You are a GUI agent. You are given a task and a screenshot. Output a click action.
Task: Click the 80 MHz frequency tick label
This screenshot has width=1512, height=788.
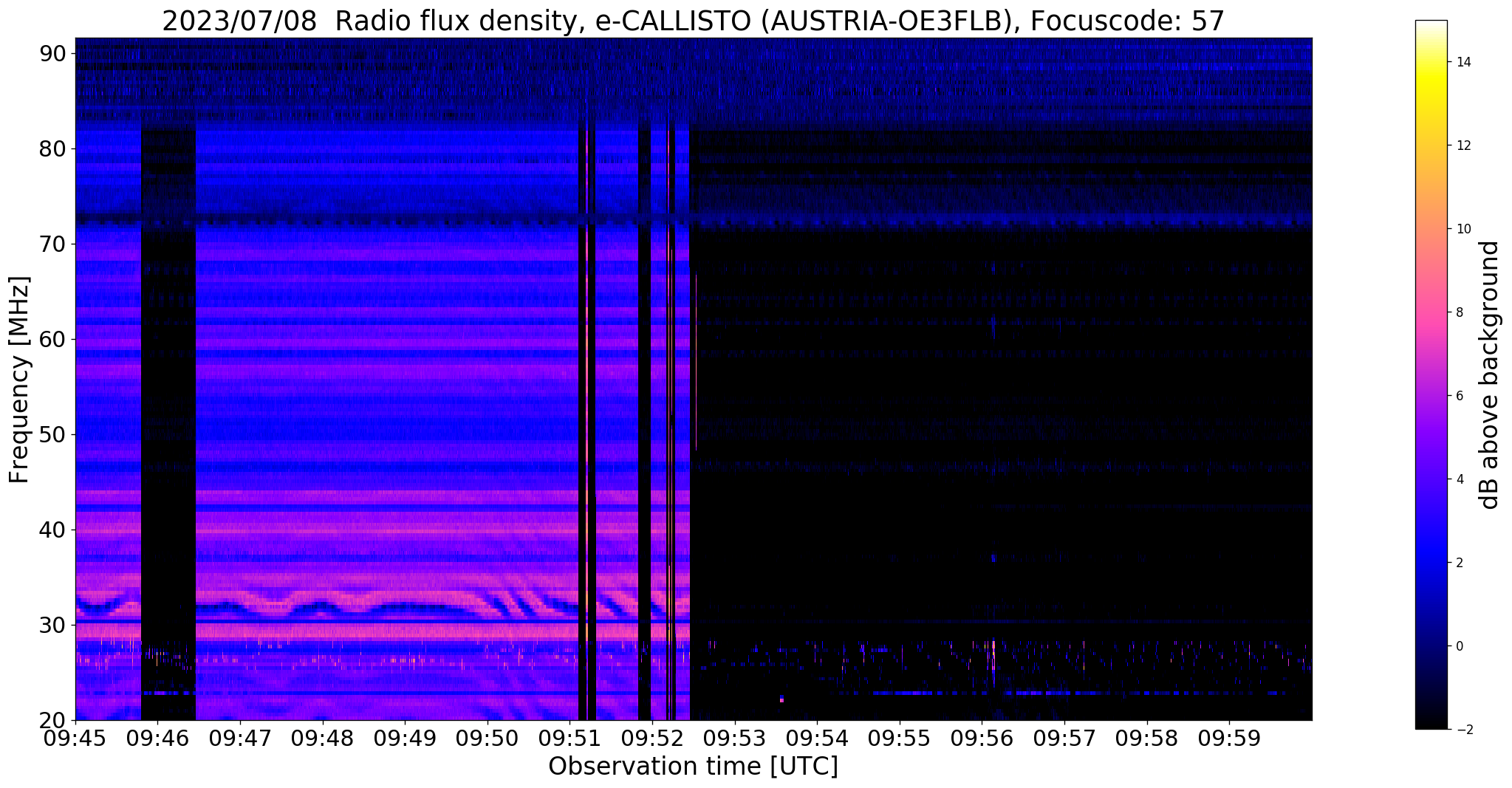(x=52, y=148)
